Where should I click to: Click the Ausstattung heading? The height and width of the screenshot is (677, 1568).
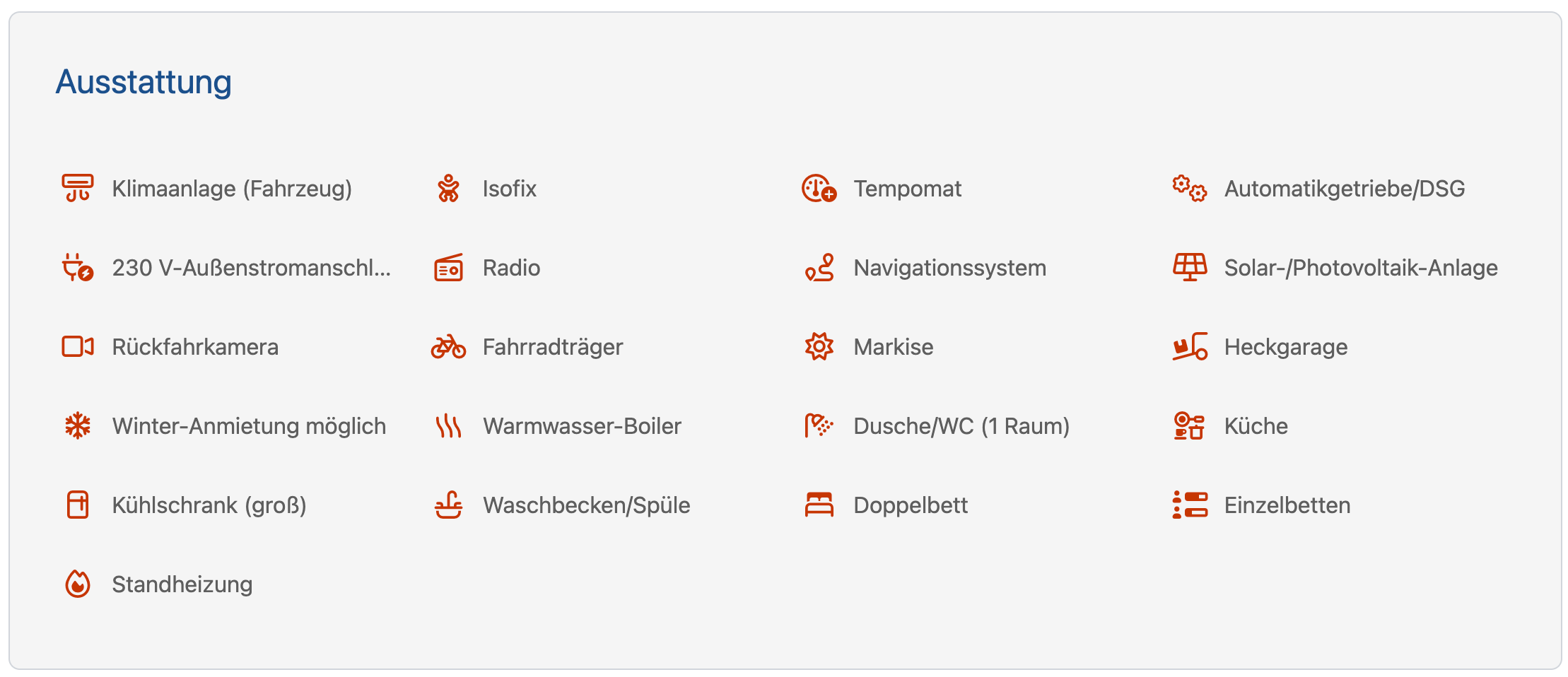point(144,82)
